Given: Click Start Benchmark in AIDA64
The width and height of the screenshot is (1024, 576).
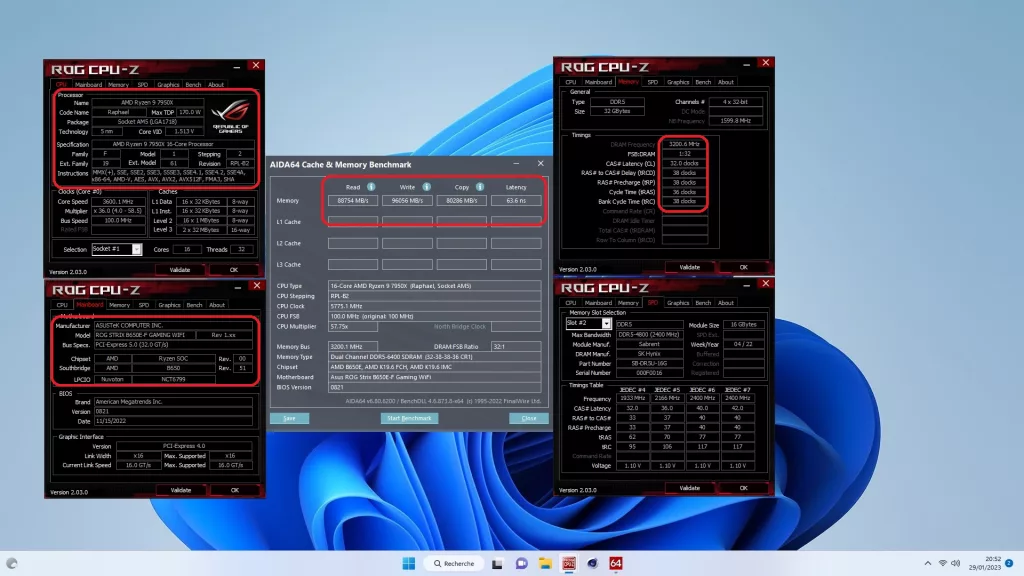Looking at the screenshot, I should pos(412,418).
